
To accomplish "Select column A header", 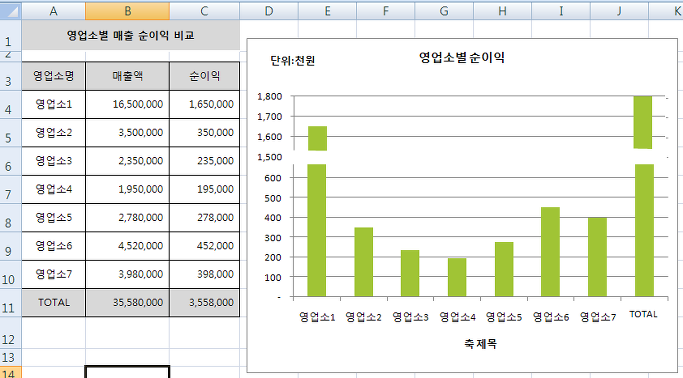I will click(54, 11).
